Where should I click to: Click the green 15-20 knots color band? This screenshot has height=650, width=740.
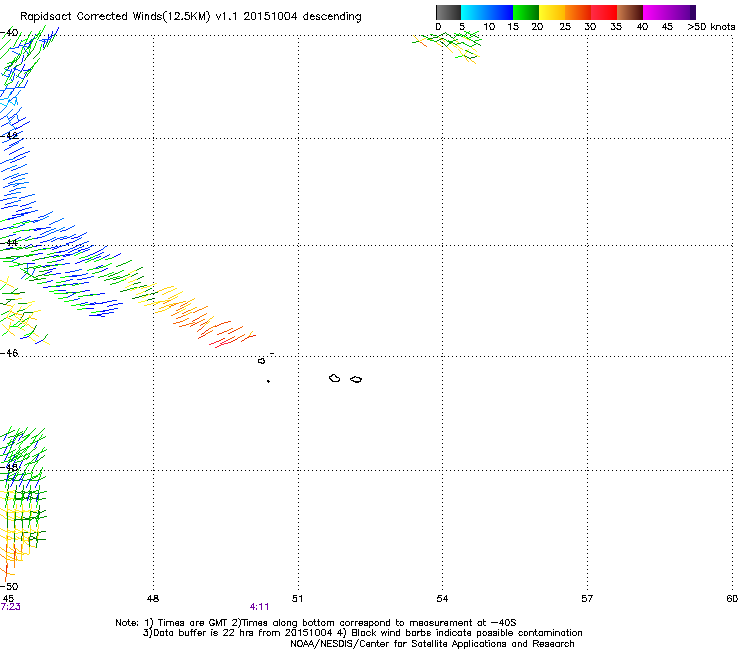tap(526, 12)
